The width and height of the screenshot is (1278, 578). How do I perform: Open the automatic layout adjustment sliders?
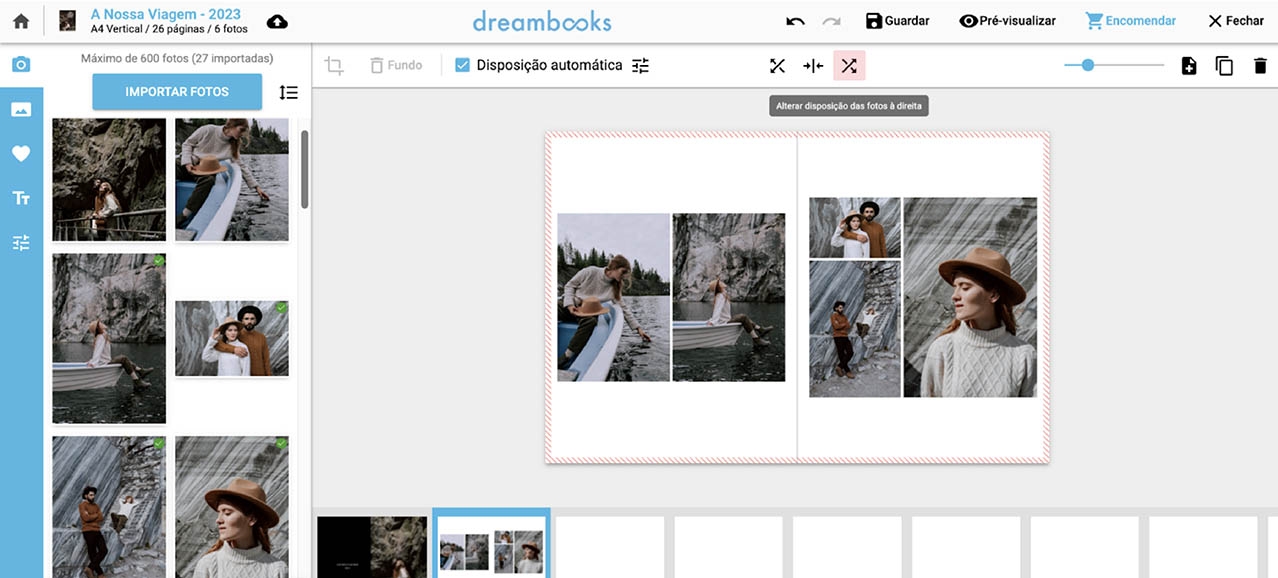(640, 64)
